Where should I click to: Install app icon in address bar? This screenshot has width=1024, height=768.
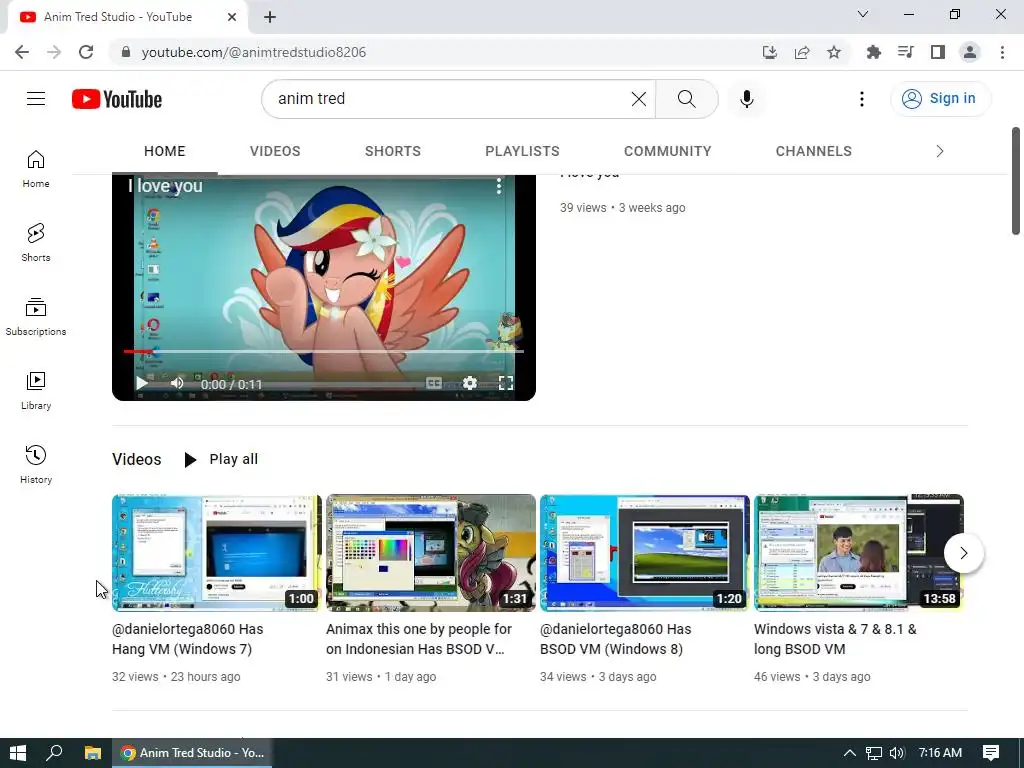coord(770,52)
